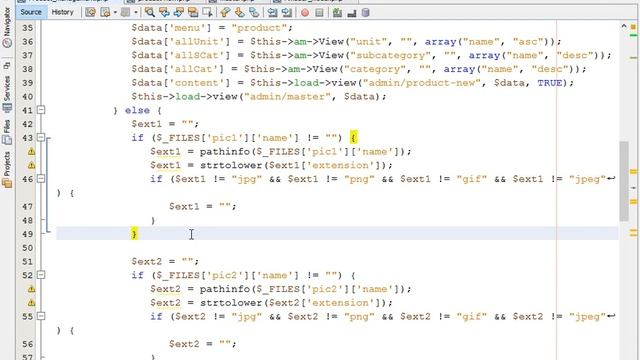
Task: Click the small minimized-window icon above Services
Action: 7,65
